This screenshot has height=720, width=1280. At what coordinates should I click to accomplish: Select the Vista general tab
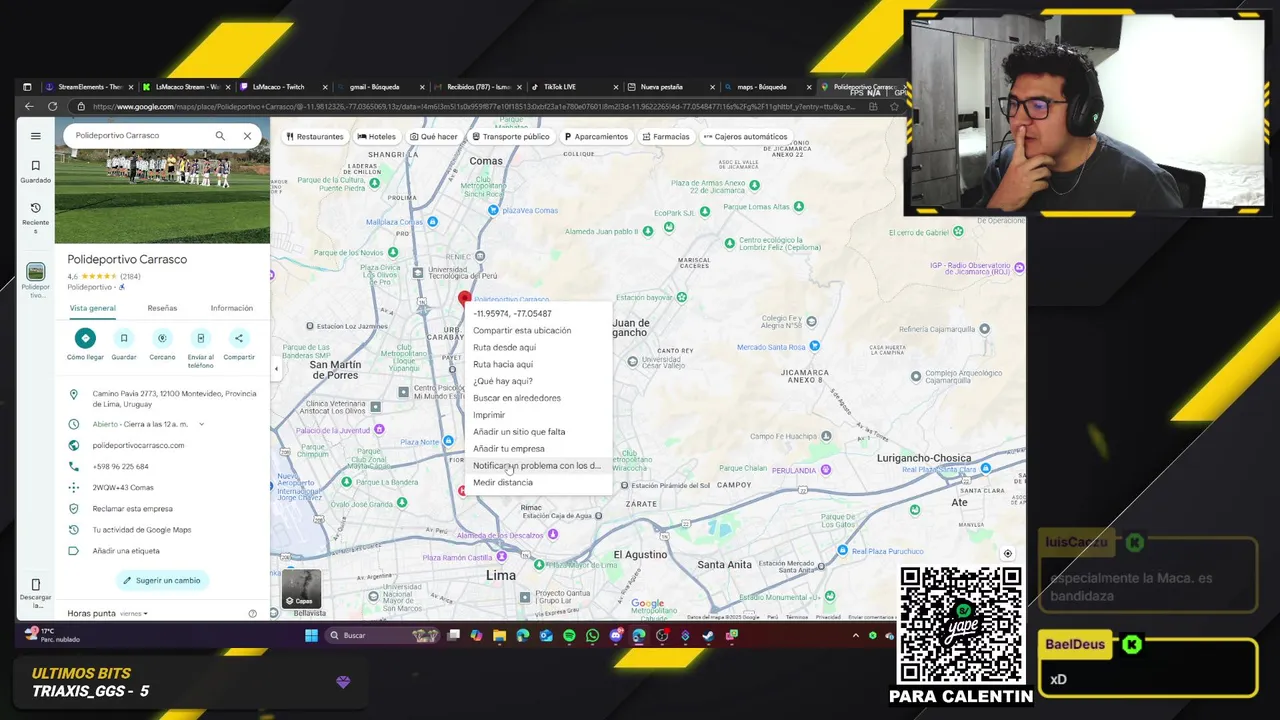(x=92, y=308)
